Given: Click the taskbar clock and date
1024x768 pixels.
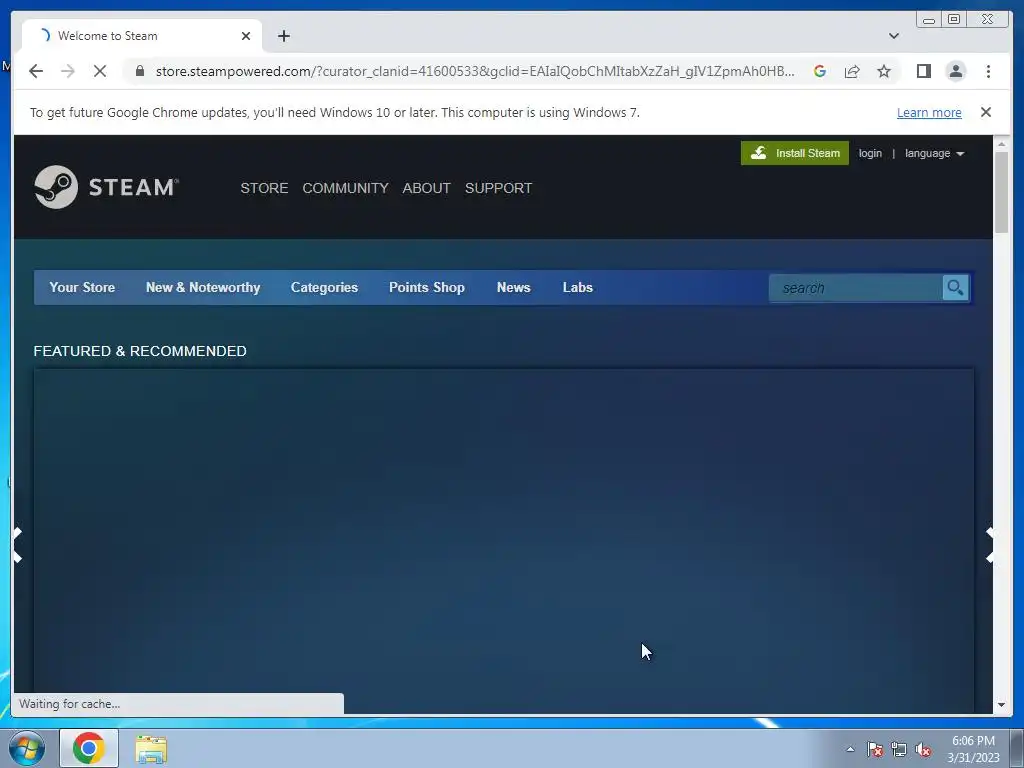Looking at the screenshot, I should (x=973, y=749).
